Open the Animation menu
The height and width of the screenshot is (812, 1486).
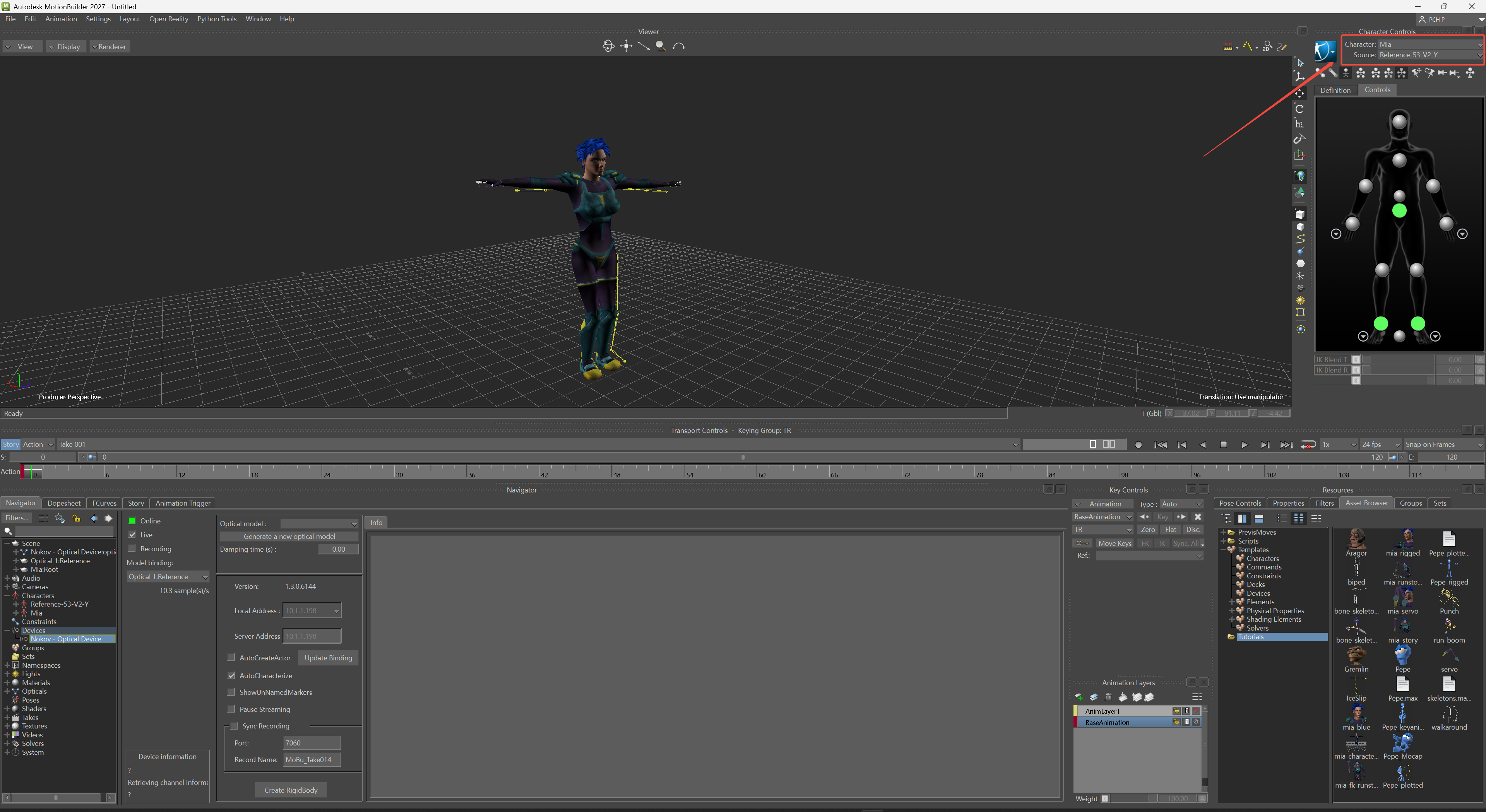[61, 19]
